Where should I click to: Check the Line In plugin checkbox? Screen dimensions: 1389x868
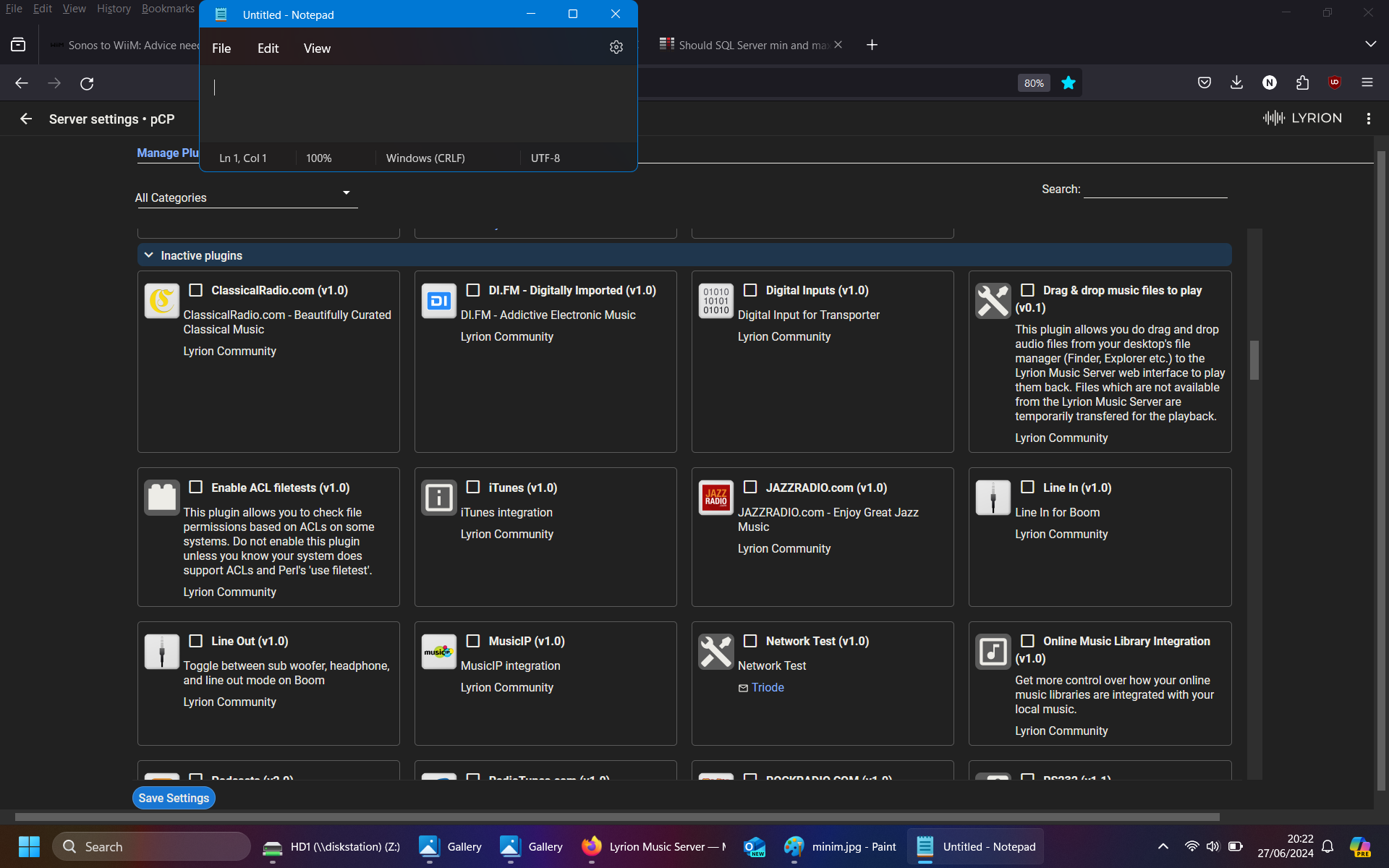click(x=1027, y=487)
